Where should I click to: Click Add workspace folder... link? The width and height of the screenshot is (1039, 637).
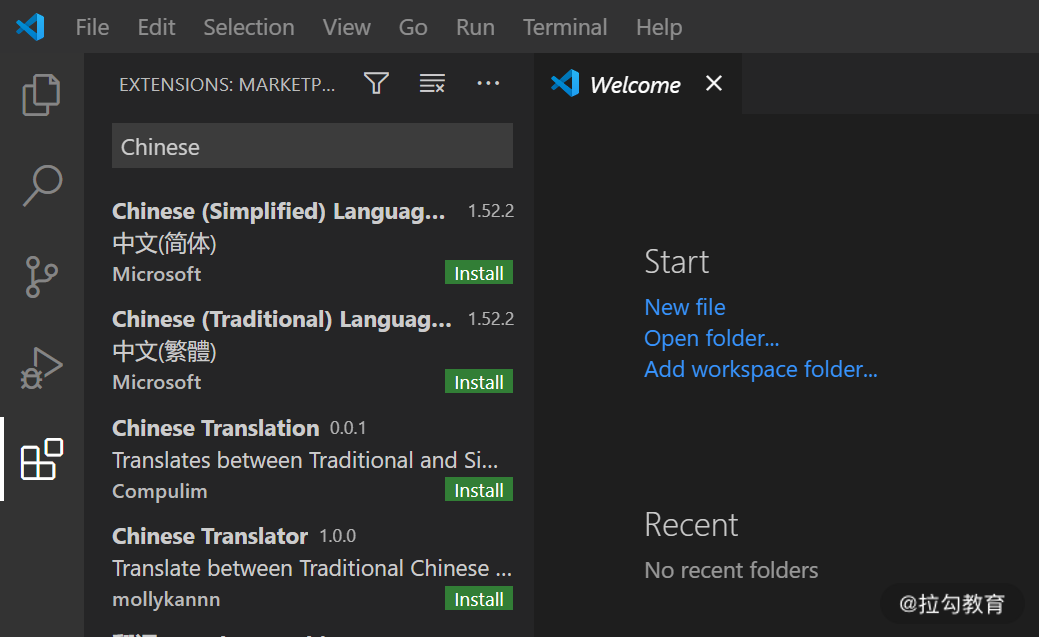pyautogui.click(x=761, y=369)
